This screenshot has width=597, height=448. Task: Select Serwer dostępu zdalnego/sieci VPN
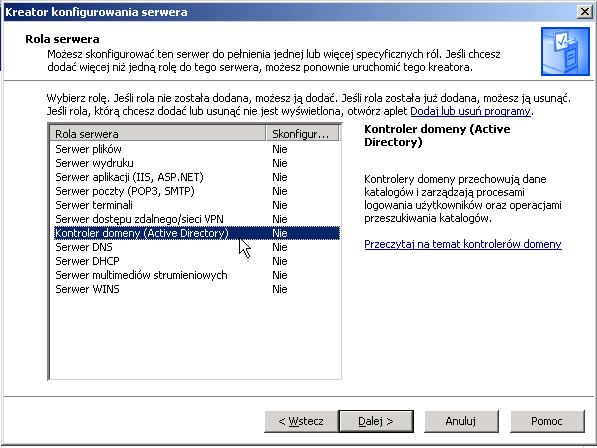pyautogui.click(x=195, y=219)
